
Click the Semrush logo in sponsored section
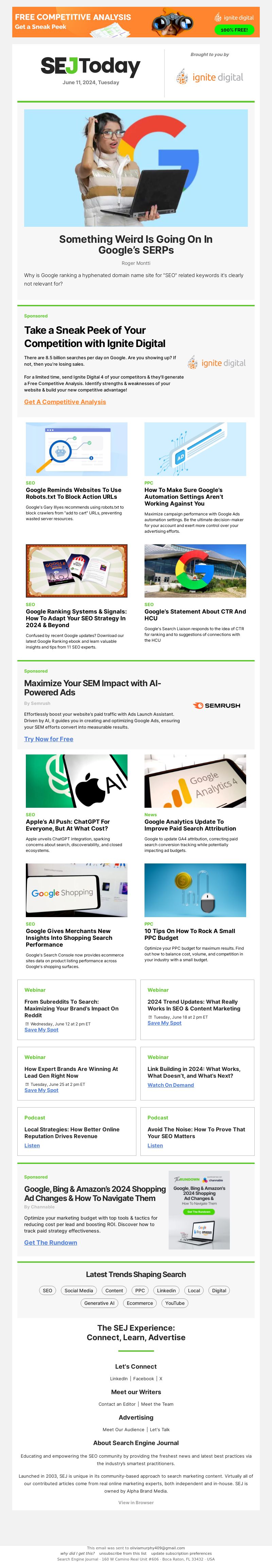(217, 706)
